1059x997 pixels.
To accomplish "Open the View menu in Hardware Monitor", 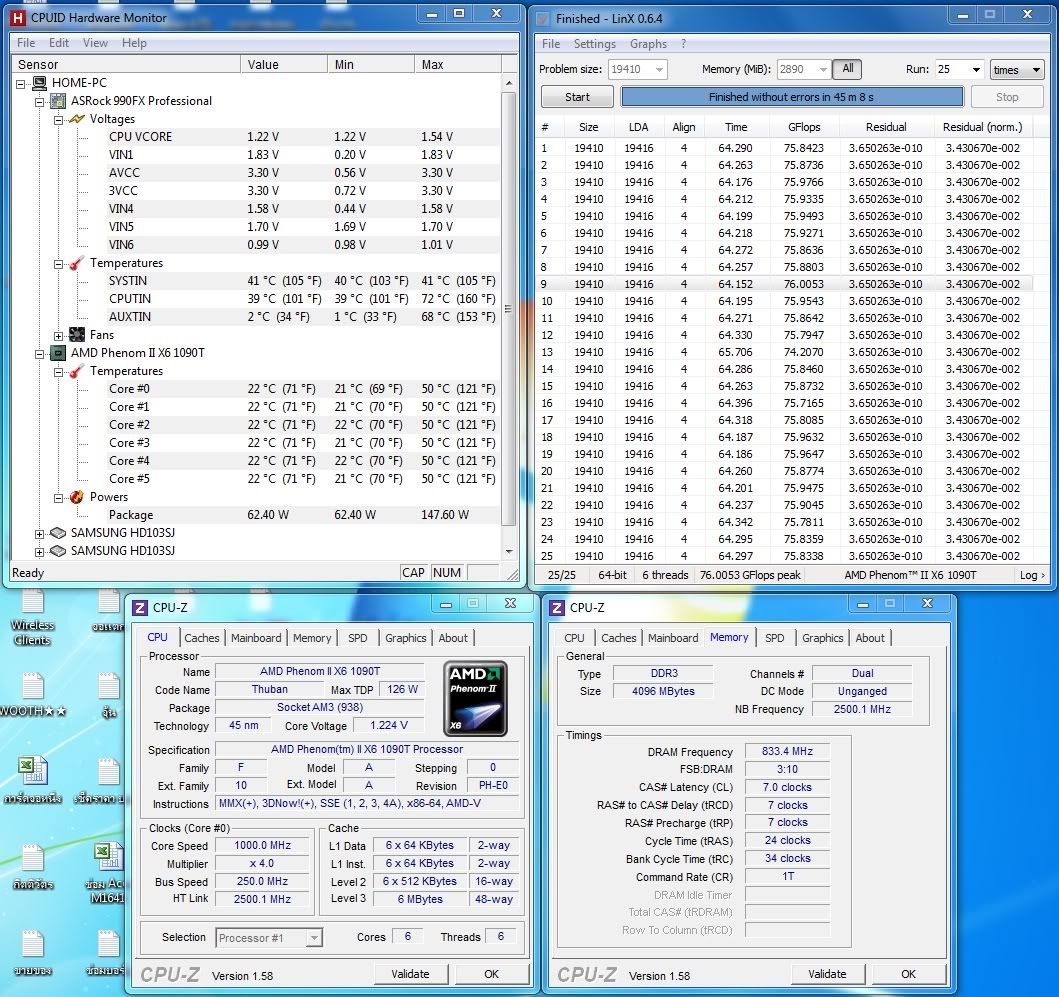I will [x=95, y=43].
